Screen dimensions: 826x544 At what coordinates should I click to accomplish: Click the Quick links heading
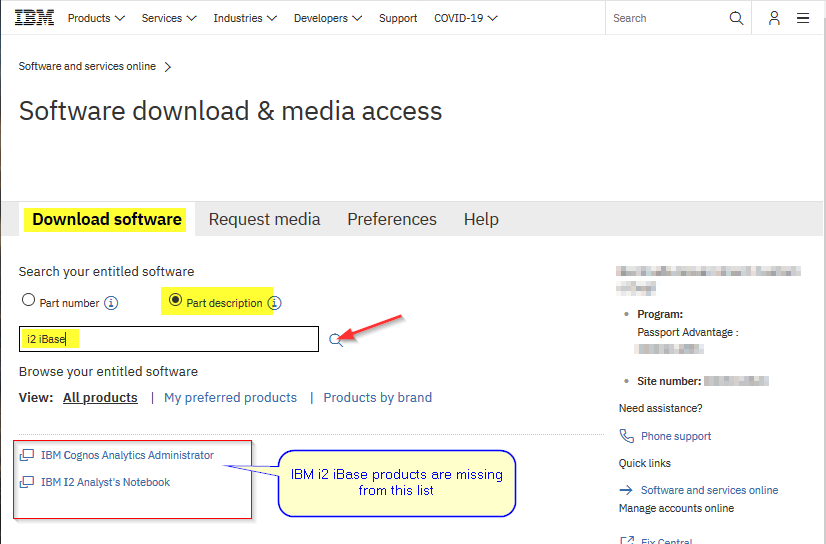tap(645, 463)
